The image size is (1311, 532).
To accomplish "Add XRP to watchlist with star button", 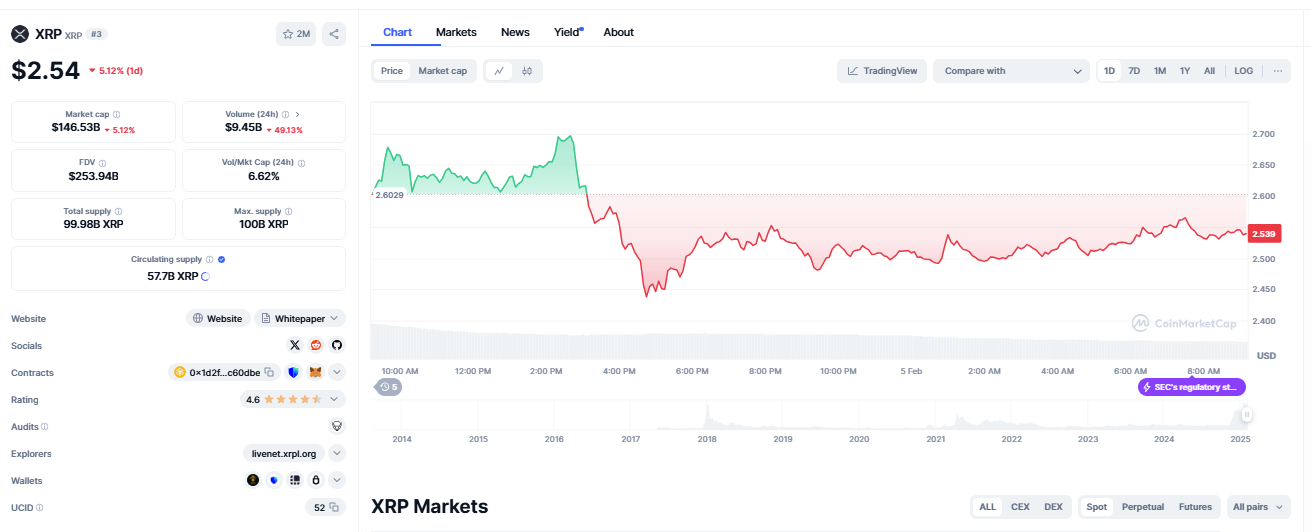I will [296, 34].
